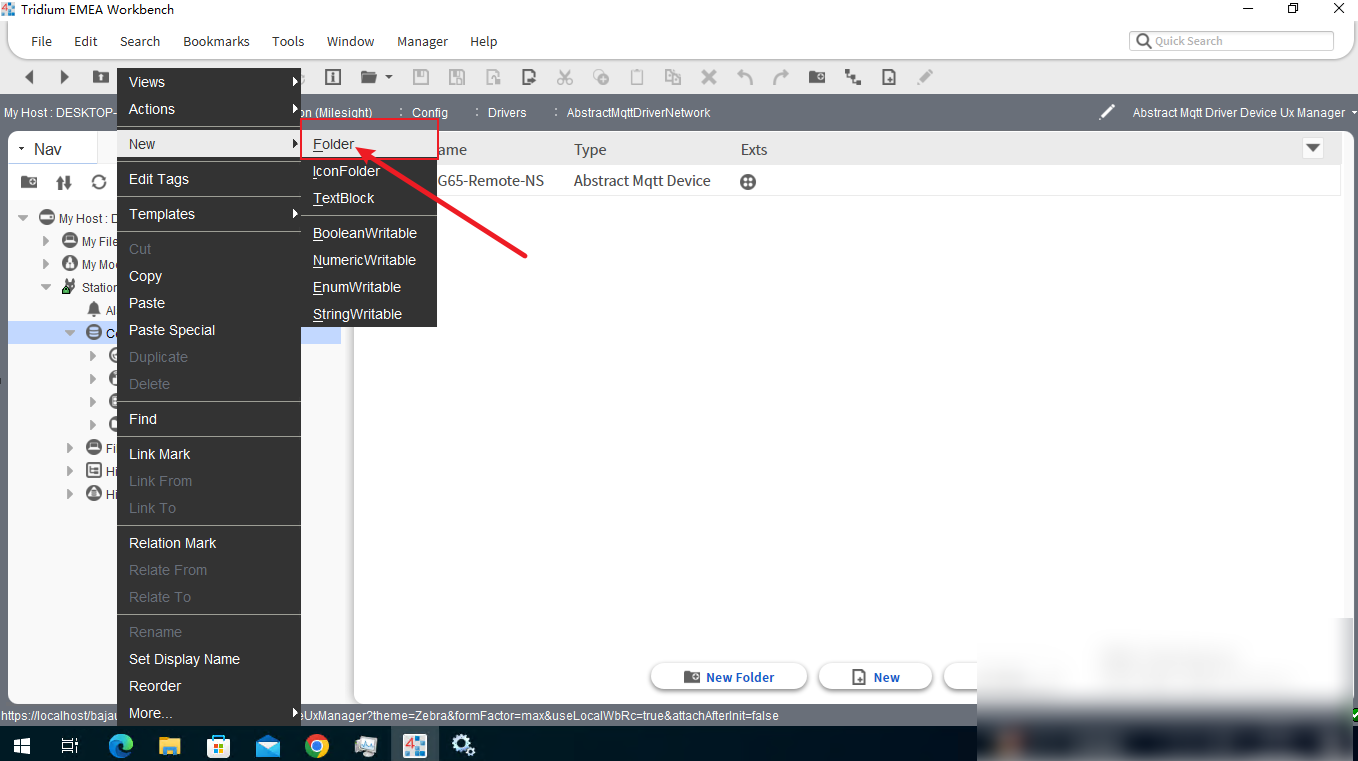Image resolution: width=1358 pixels, height=761 pixels.
Task: Open Google Chrome from the taskbar
Action: [317, 745]
